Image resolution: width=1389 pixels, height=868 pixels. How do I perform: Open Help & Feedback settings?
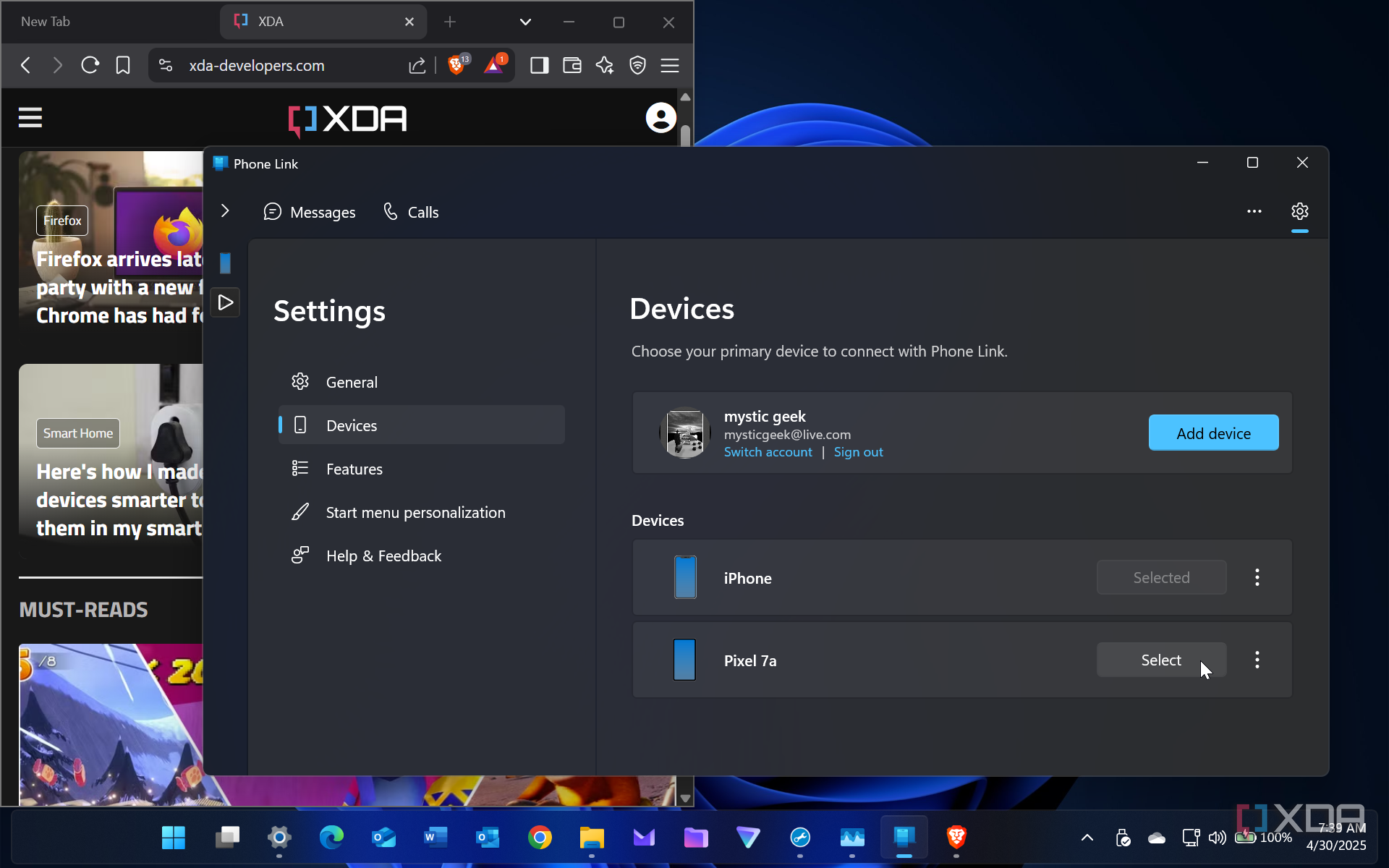422,556
